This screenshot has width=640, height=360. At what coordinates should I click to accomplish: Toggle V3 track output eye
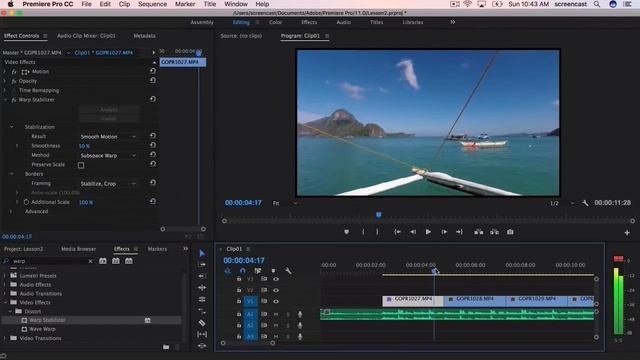[276, 279]
